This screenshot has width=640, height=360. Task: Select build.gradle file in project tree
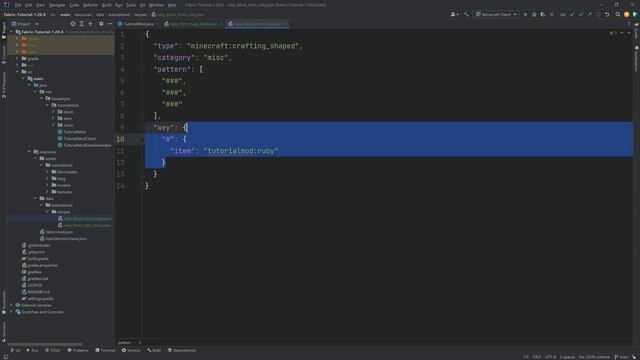coord(36,258)
